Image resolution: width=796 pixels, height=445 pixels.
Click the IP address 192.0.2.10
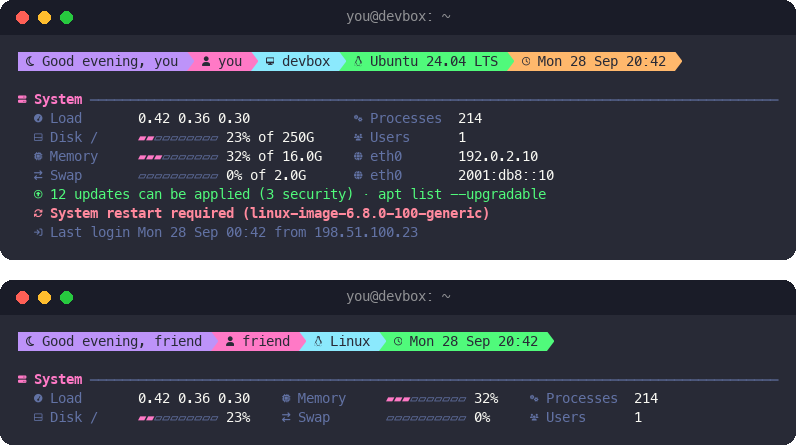pyautogui.click(x=498, y=156)
